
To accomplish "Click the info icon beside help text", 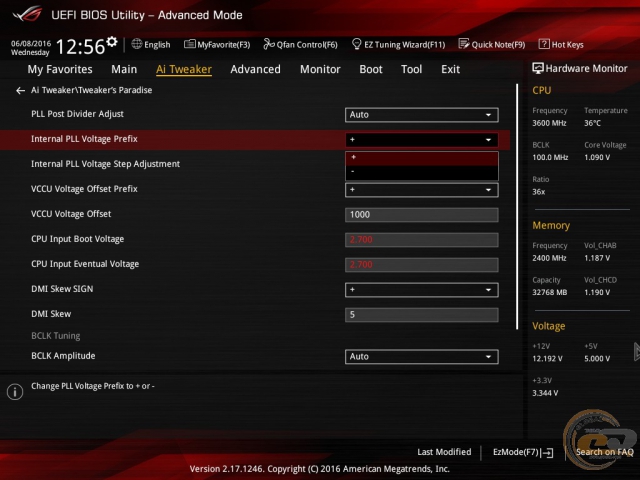I will coord(15,392).
